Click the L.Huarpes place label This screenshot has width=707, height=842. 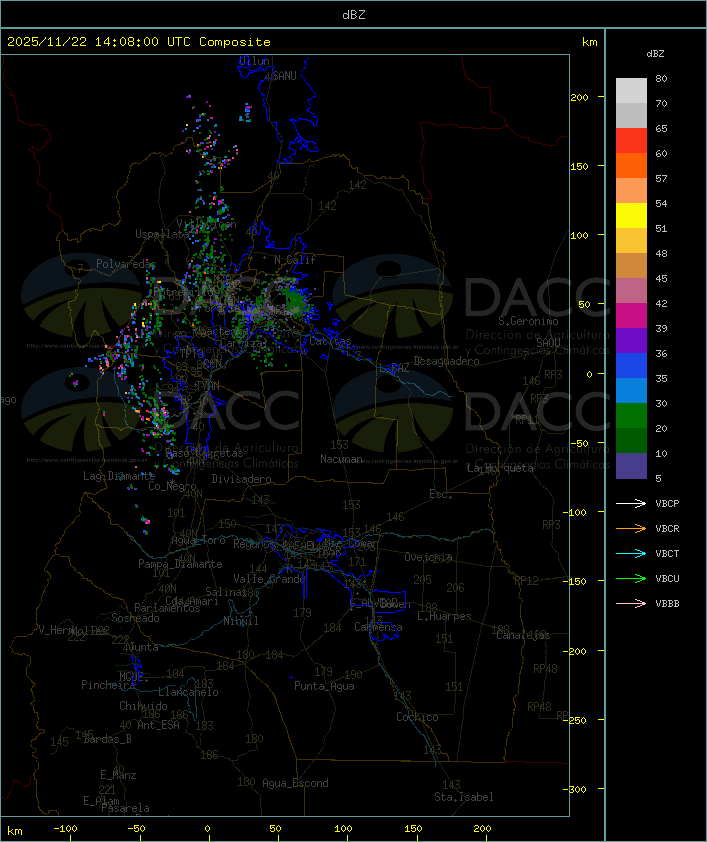444,616
